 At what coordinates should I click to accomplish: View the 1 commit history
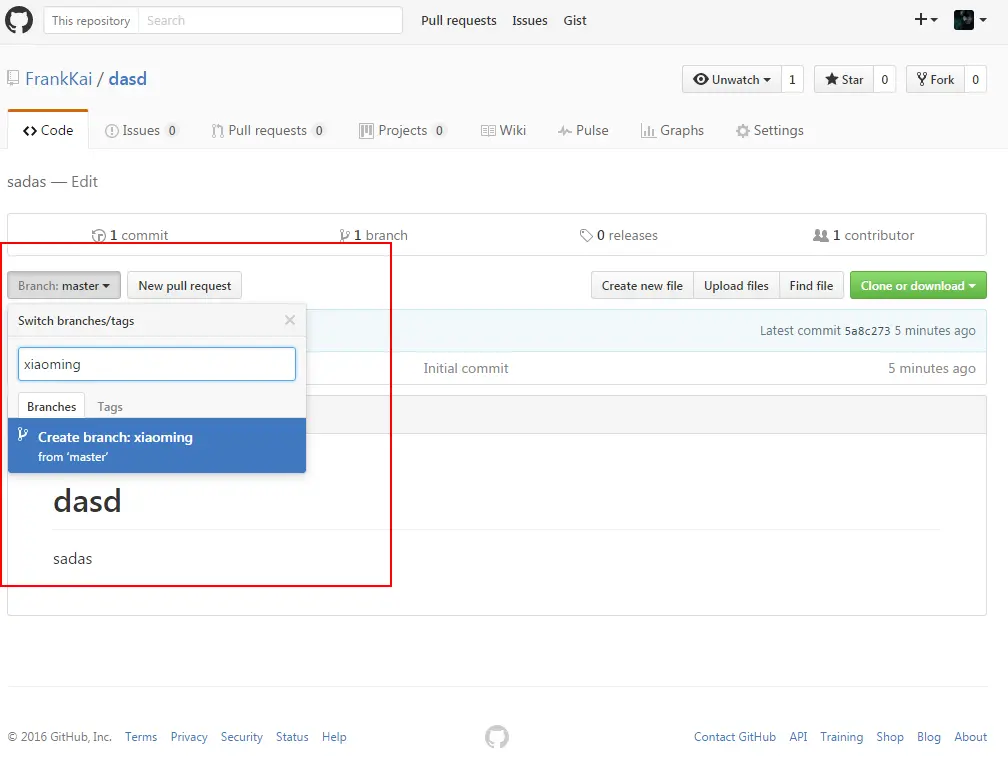pyautogui.click(x=130, y=235)
